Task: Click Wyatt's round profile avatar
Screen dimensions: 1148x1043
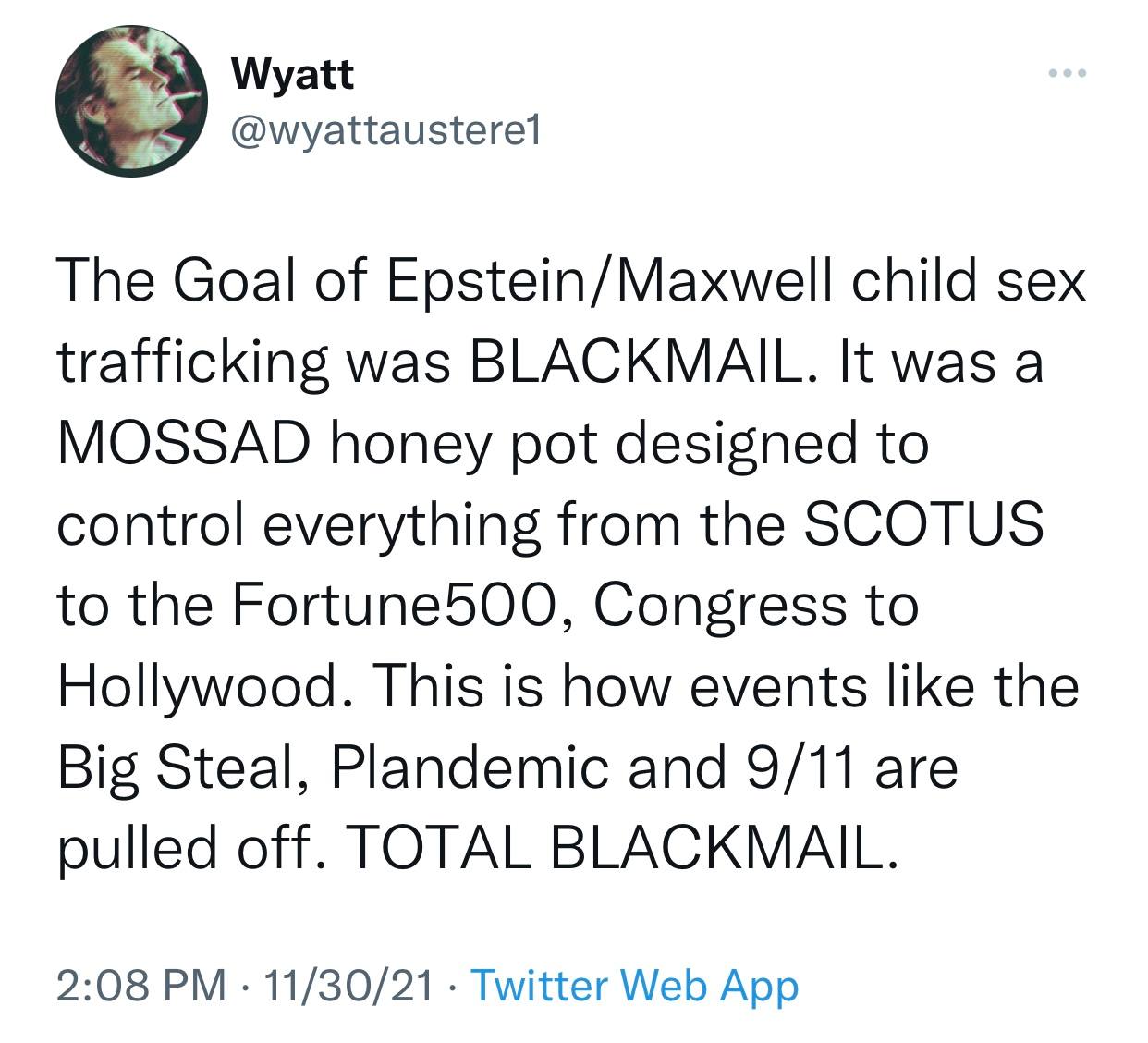Action: [131, 100]
